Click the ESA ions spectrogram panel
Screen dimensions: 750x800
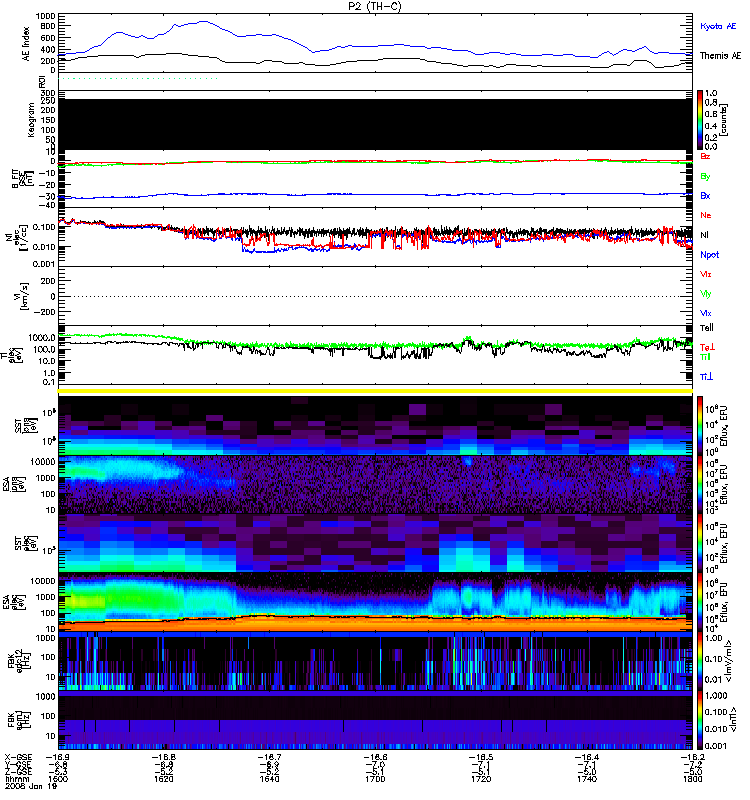pyautogui.click(x=375, y=484)
